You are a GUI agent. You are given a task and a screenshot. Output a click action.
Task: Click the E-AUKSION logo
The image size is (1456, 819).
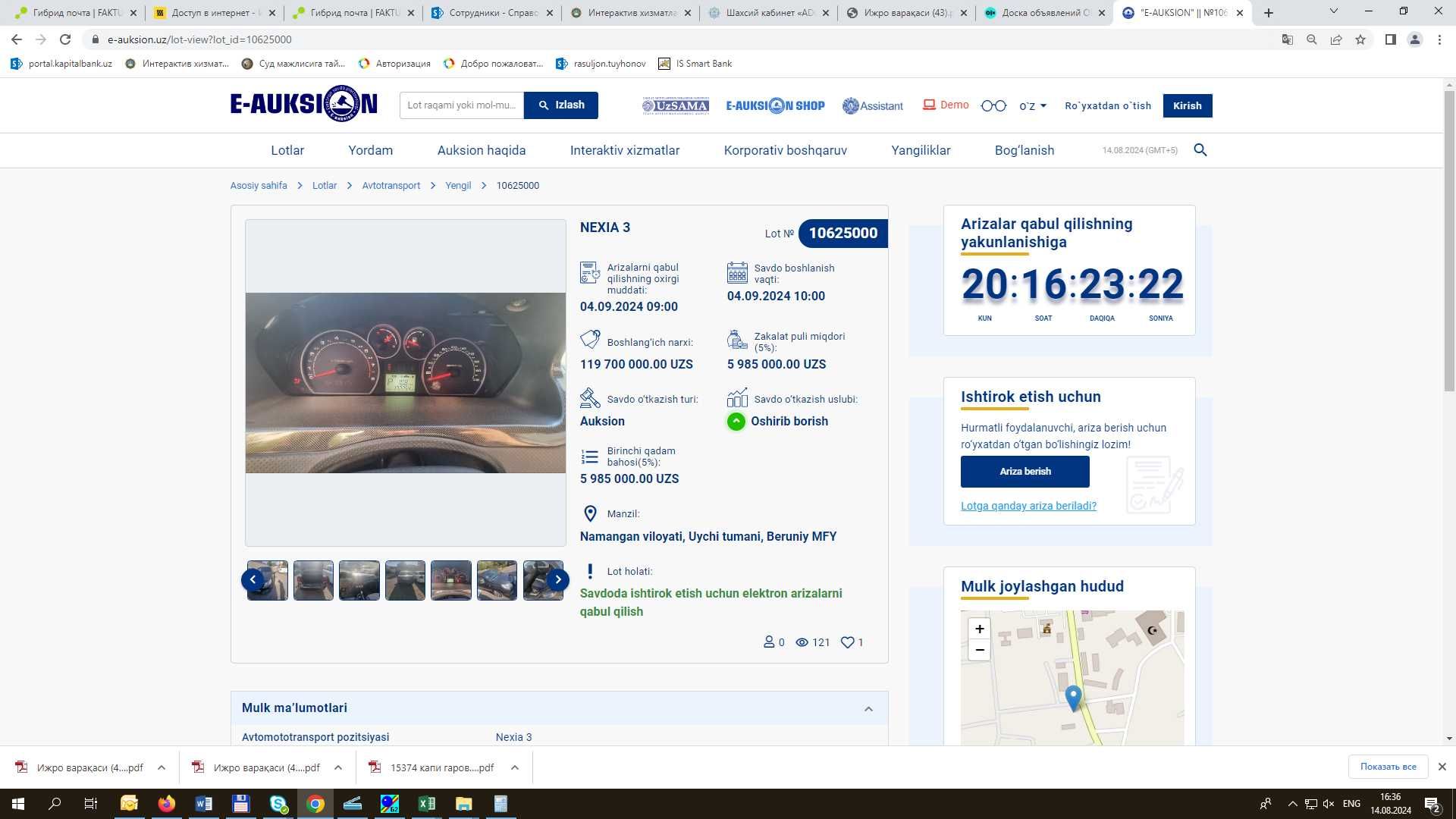(x=303, y=104)
